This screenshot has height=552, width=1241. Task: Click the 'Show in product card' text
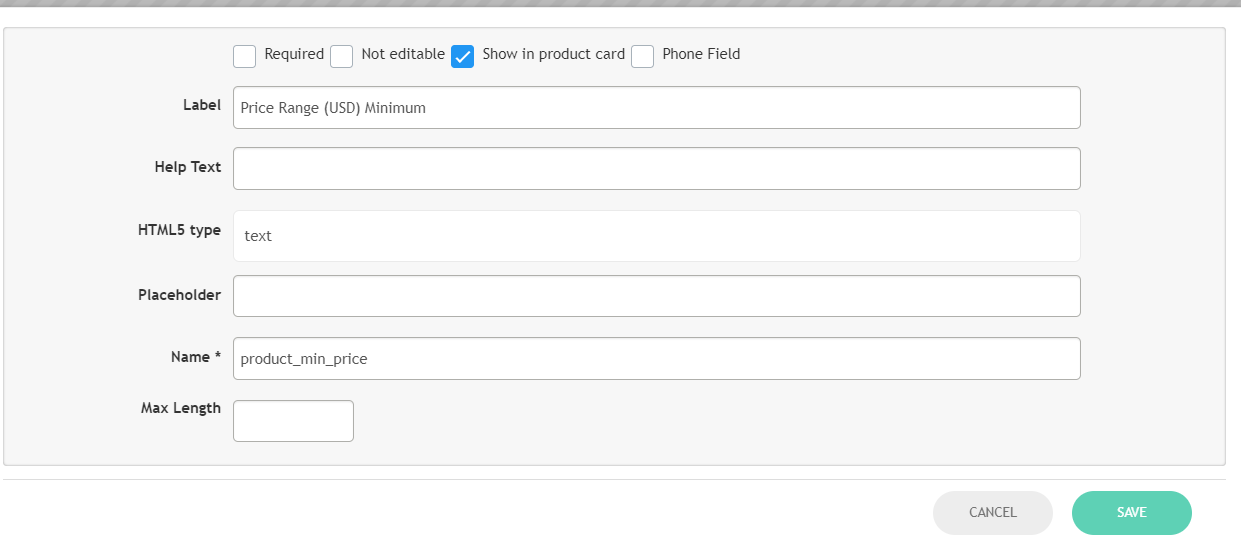point(553,54)
